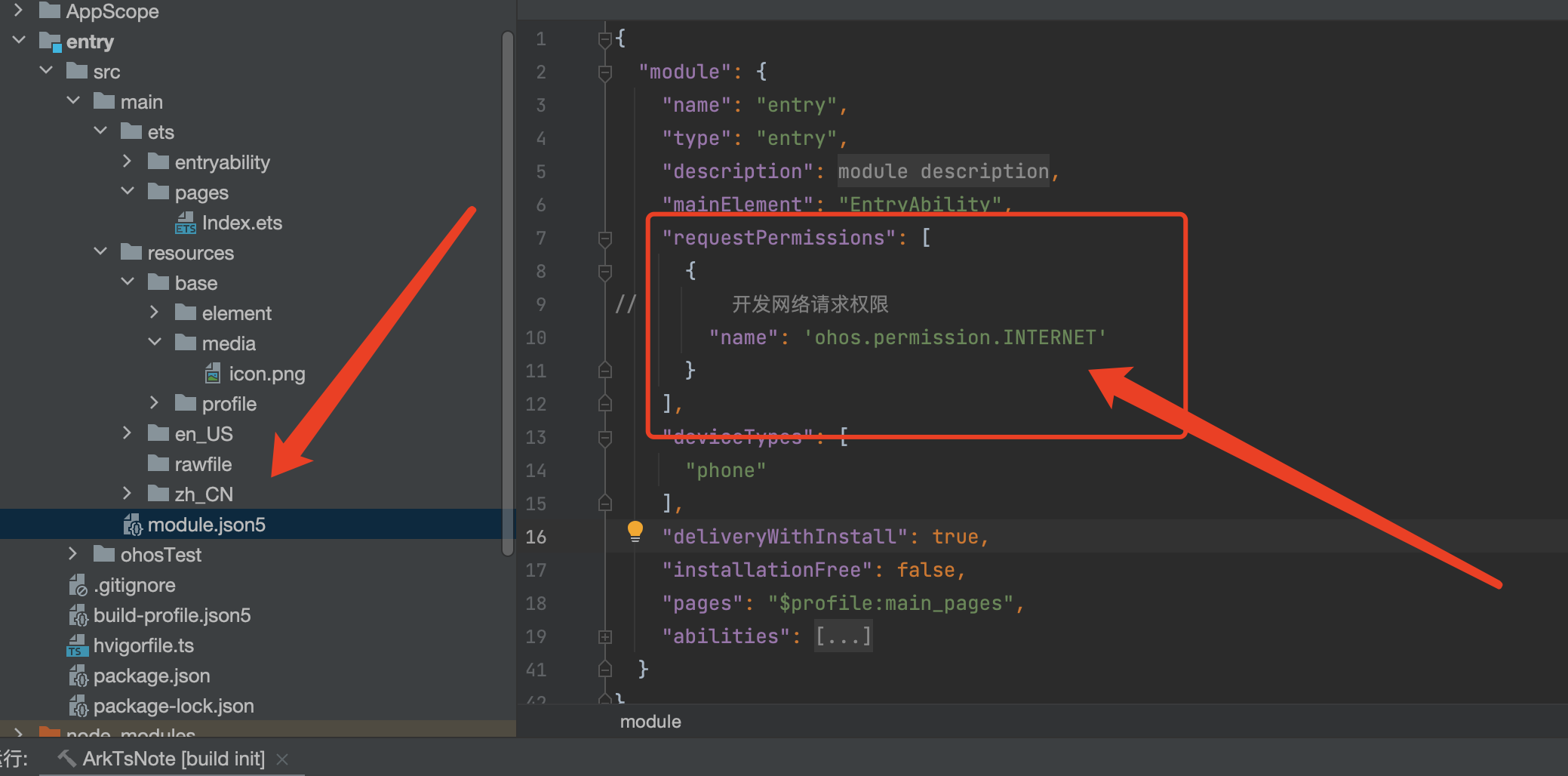Click the folded [...] placeholder after abilities

[843, 636]
